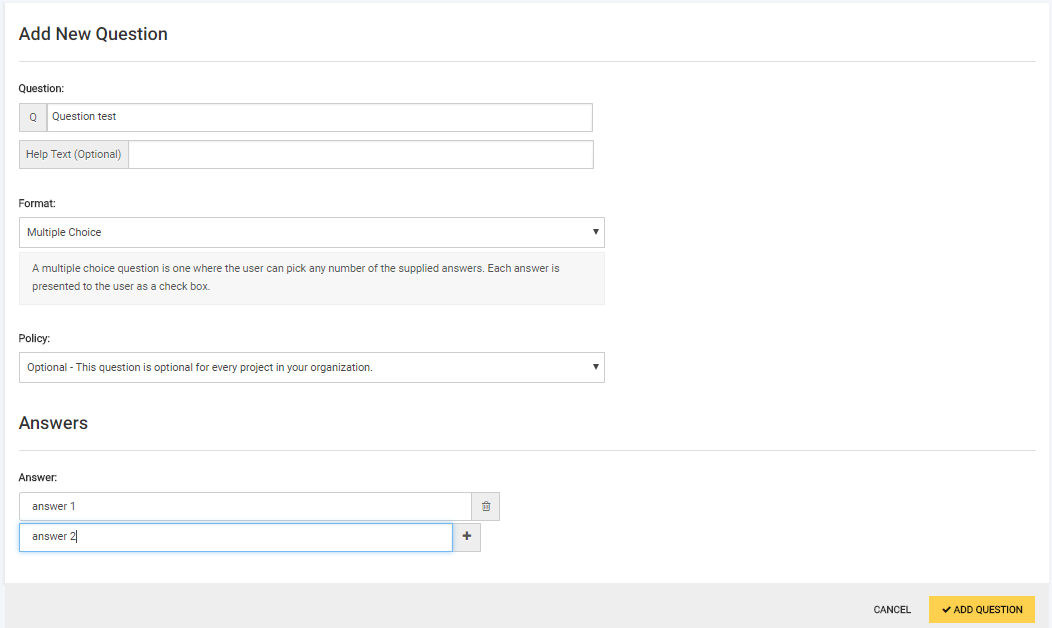
Task: Click the trash can next to answer 1
Action: [x=485, y=506]
